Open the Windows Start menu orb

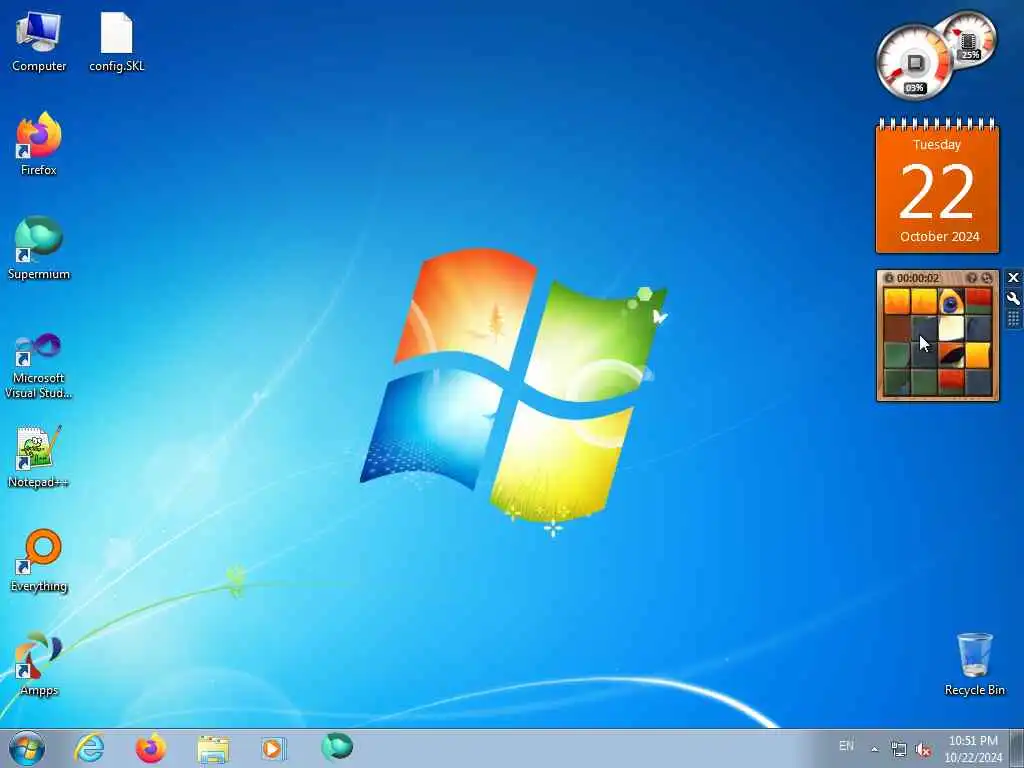point(27,748)
